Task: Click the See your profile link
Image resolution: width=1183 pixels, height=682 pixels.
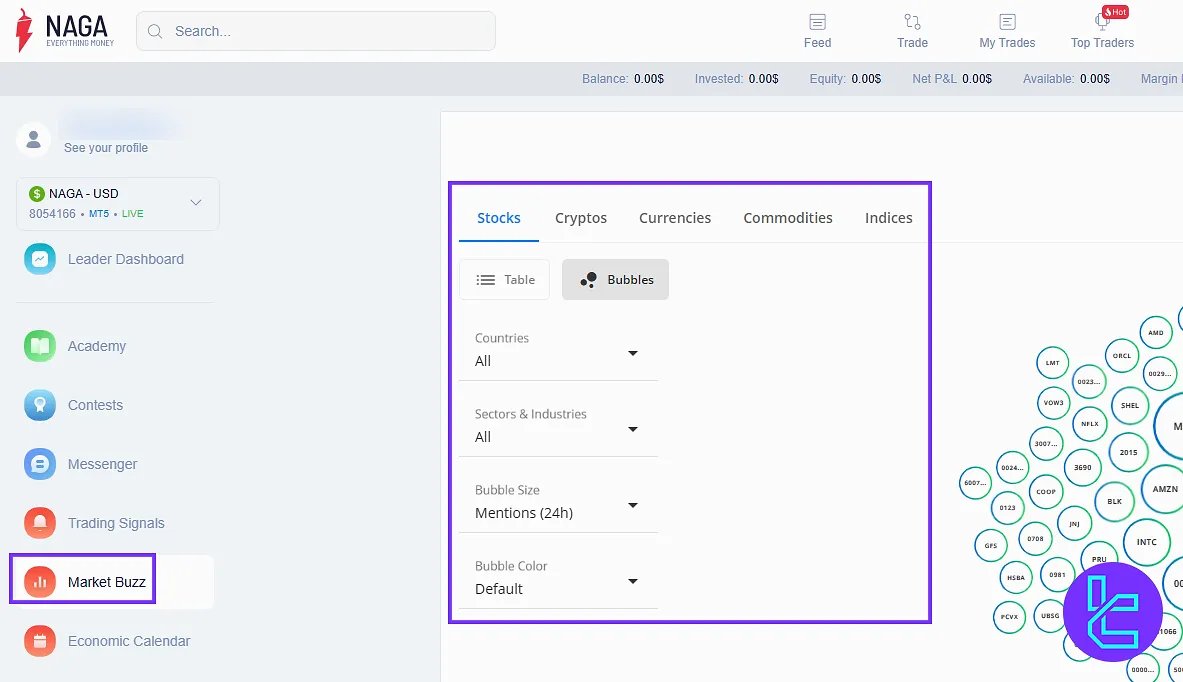Action: pyautogui.click(x=106, y=148)
